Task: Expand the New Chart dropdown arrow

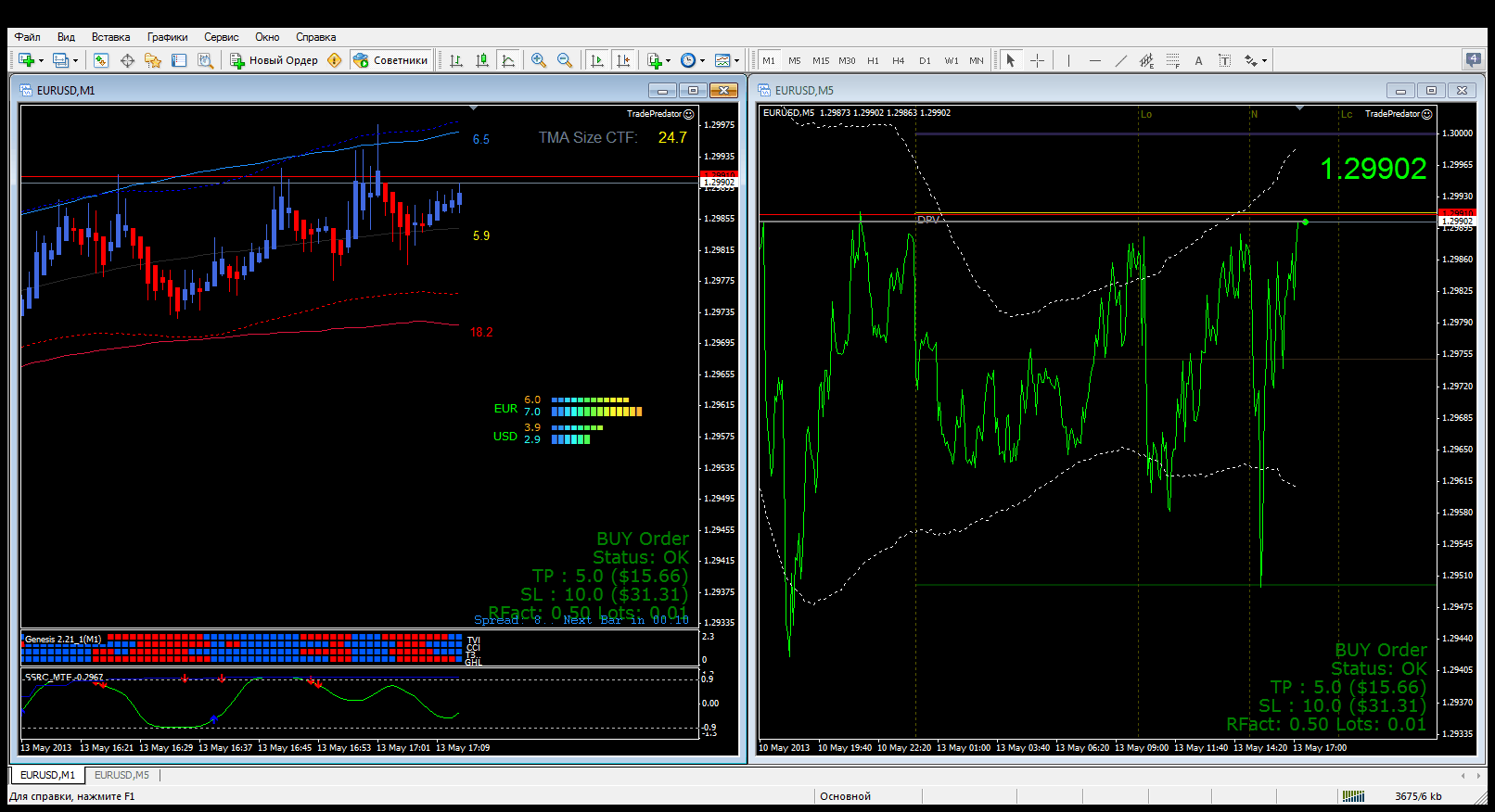Action: 41,60
